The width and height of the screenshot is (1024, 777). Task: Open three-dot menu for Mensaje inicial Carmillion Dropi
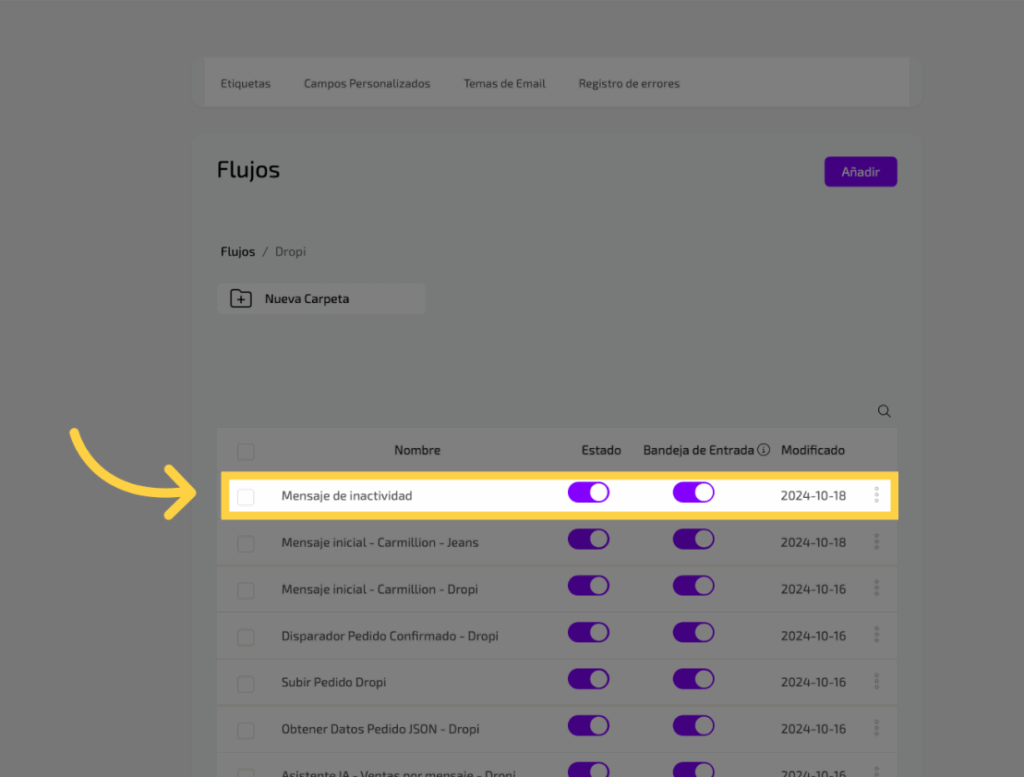pos(877,589)
